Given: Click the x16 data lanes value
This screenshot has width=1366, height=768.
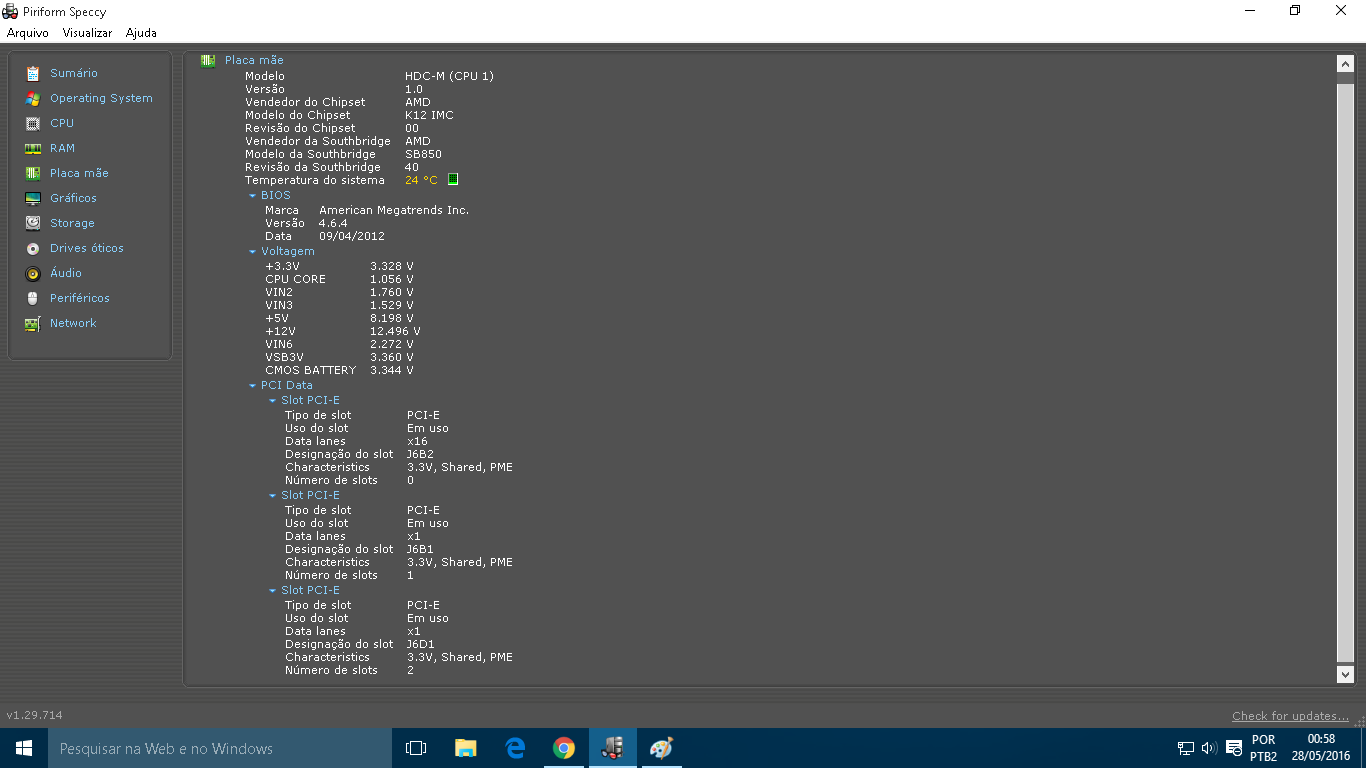Looking at the screenshot, I should coord(417,441).
